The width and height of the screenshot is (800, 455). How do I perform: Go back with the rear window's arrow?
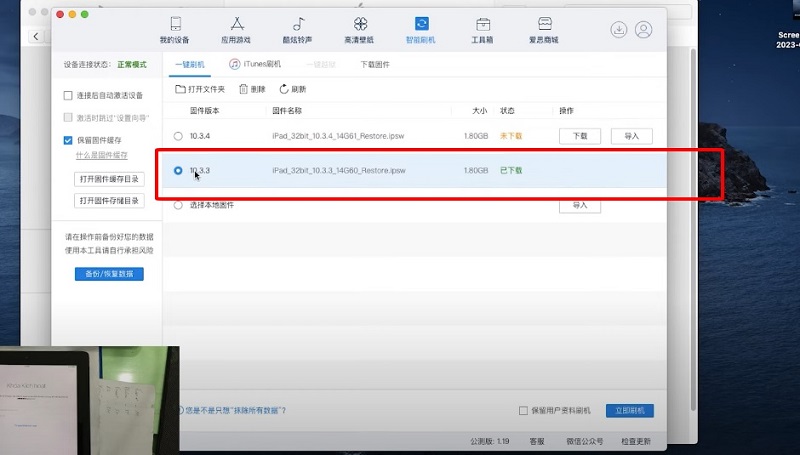point(36,36)
